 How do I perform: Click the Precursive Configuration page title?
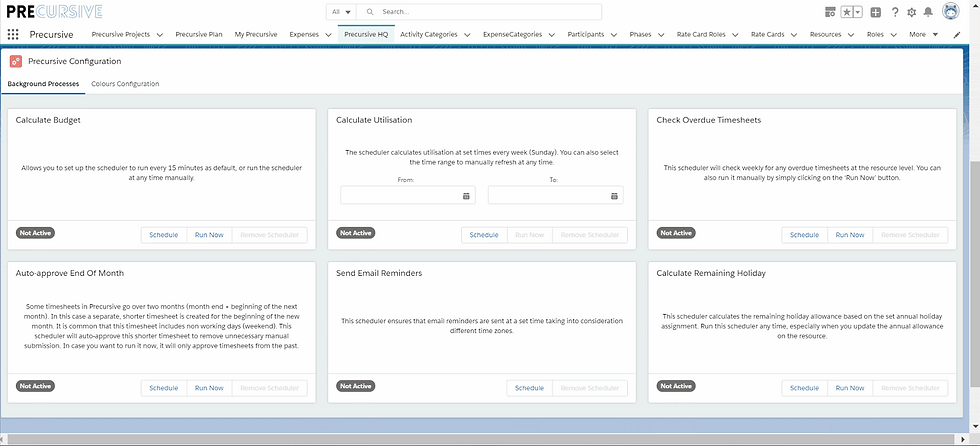(x=75, y=61)
